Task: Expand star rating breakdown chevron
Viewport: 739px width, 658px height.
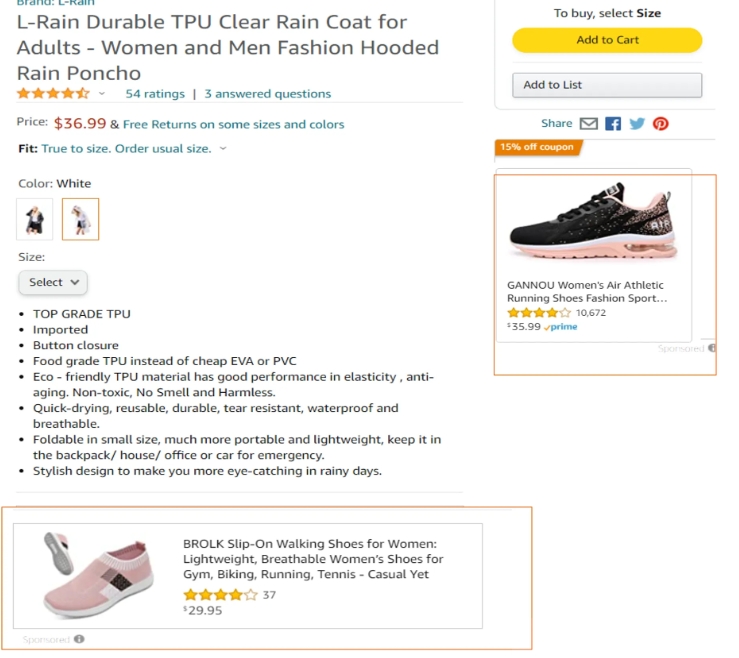Action: pyautogui.click(x=102, y=94)
